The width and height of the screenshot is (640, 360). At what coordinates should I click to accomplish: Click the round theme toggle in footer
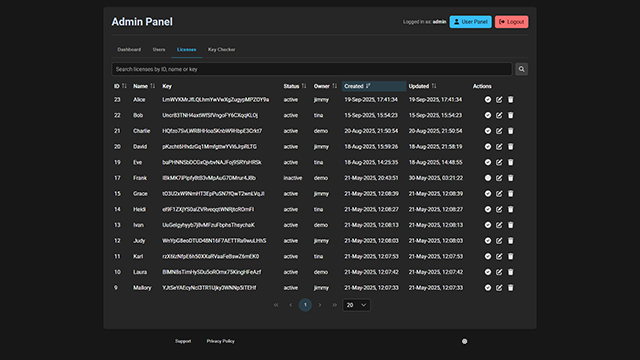tap(464, 341)
